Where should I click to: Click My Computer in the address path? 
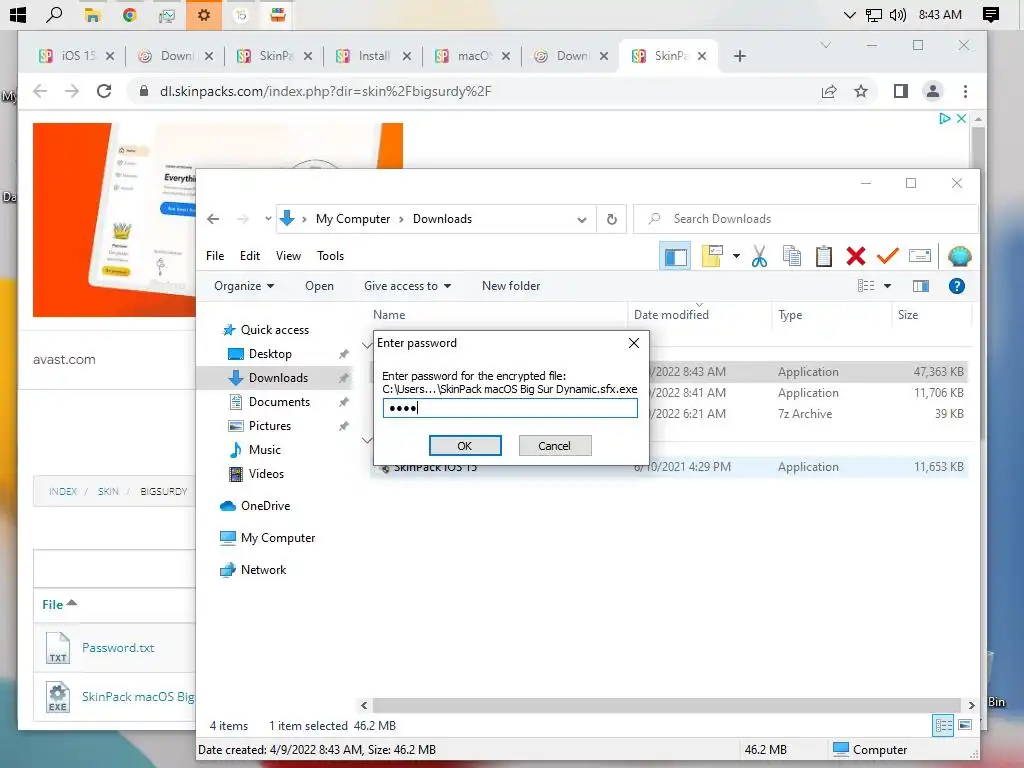pyautogui.click(x=353, y=219)
